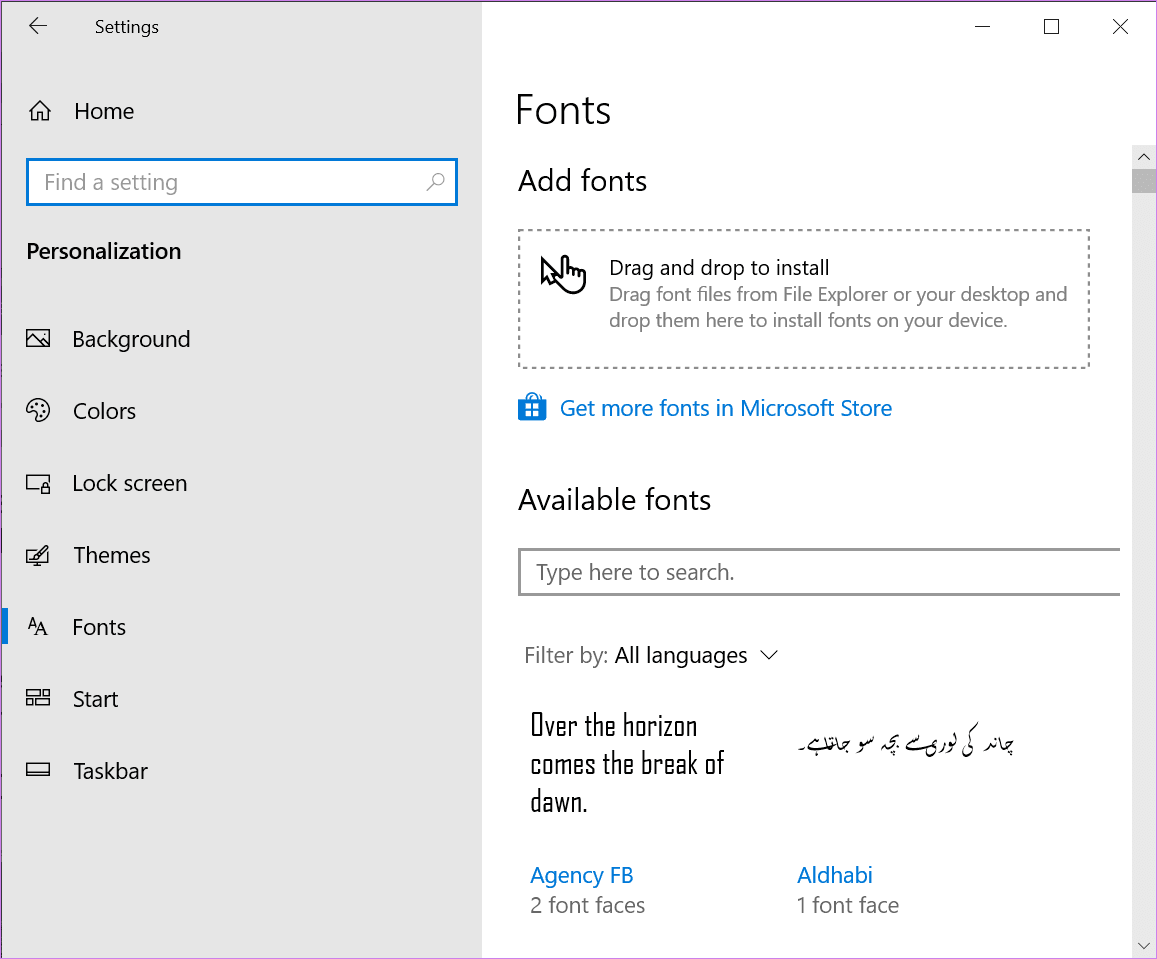Click the search magnifier in Find a setting
This screenshot has width=1157, height=959.
[x=435, y=181]
